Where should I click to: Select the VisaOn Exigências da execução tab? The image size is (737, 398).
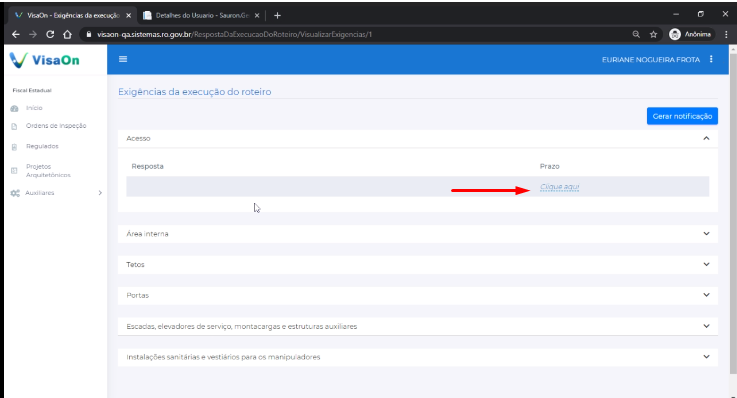(72, 16)
